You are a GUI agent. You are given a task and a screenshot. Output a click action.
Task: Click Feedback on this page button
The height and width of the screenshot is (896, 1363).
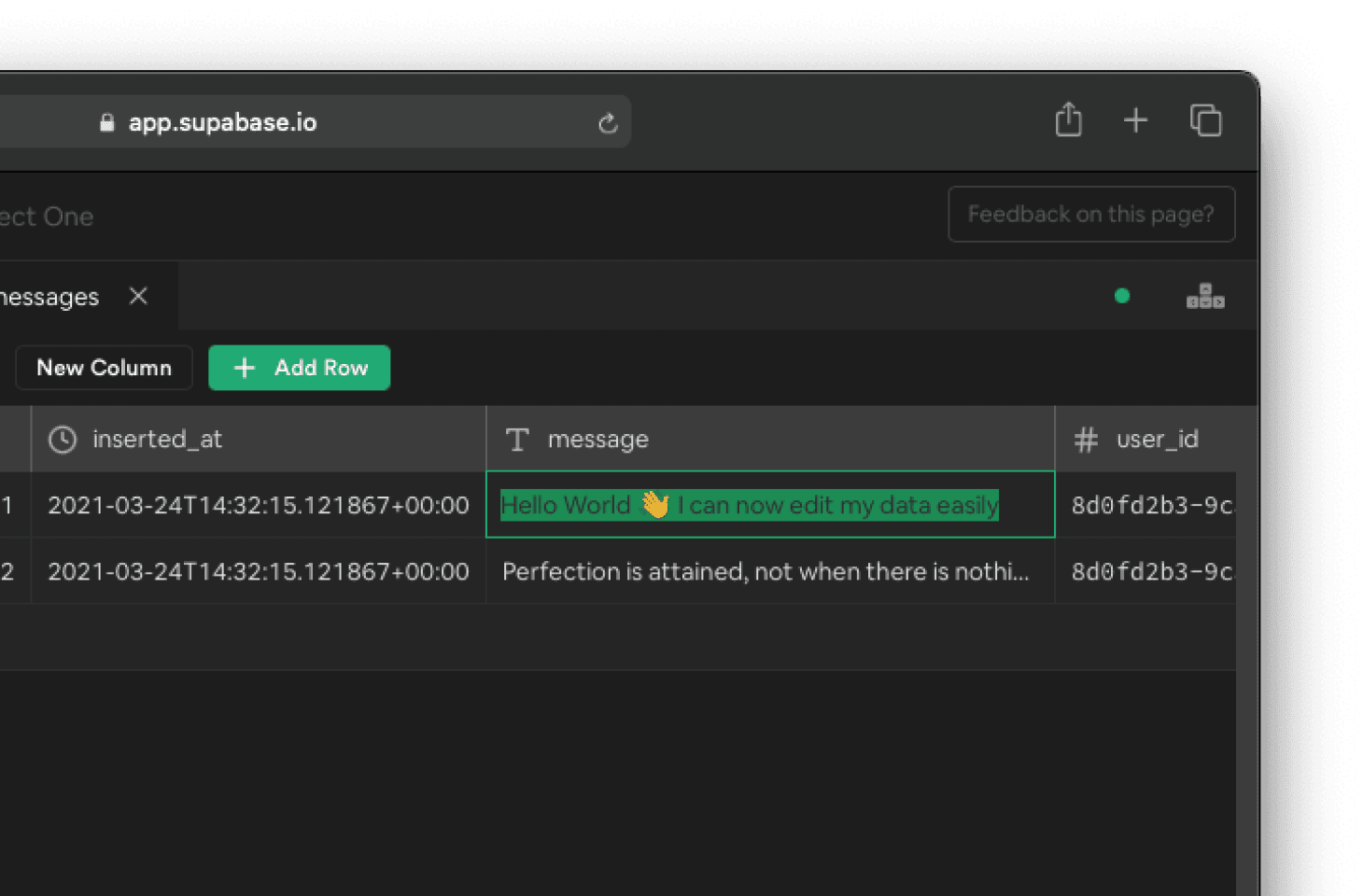pyautogui.click(x=1090, y=215)
